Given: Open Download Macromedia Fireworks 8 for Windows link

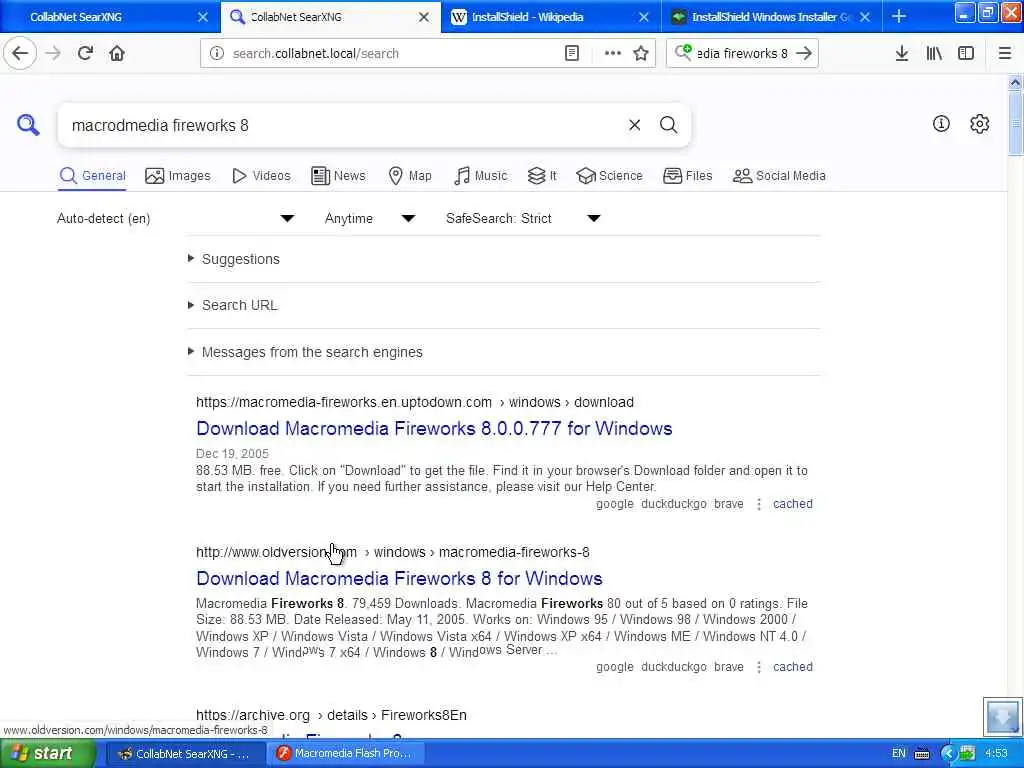Looking at the screenshot, I should 399,579.
